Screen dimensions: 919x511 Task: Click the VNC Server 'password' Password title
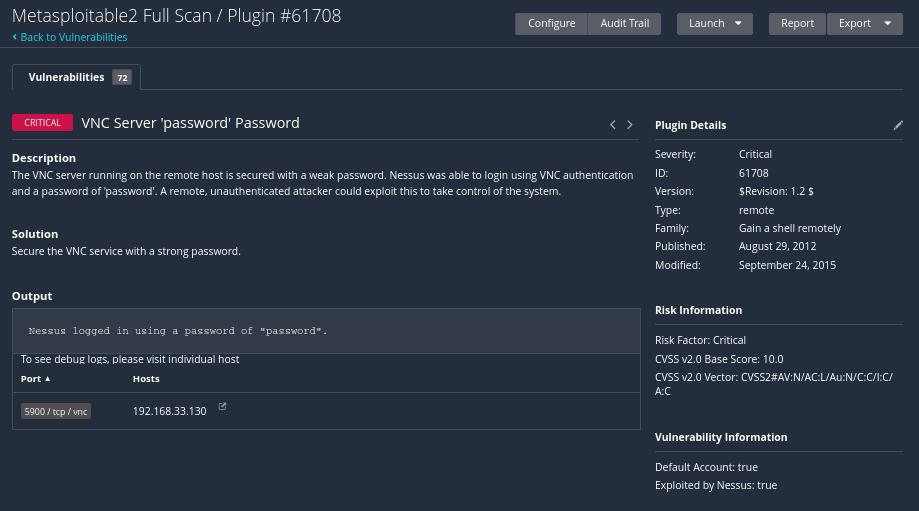(190, 123)
